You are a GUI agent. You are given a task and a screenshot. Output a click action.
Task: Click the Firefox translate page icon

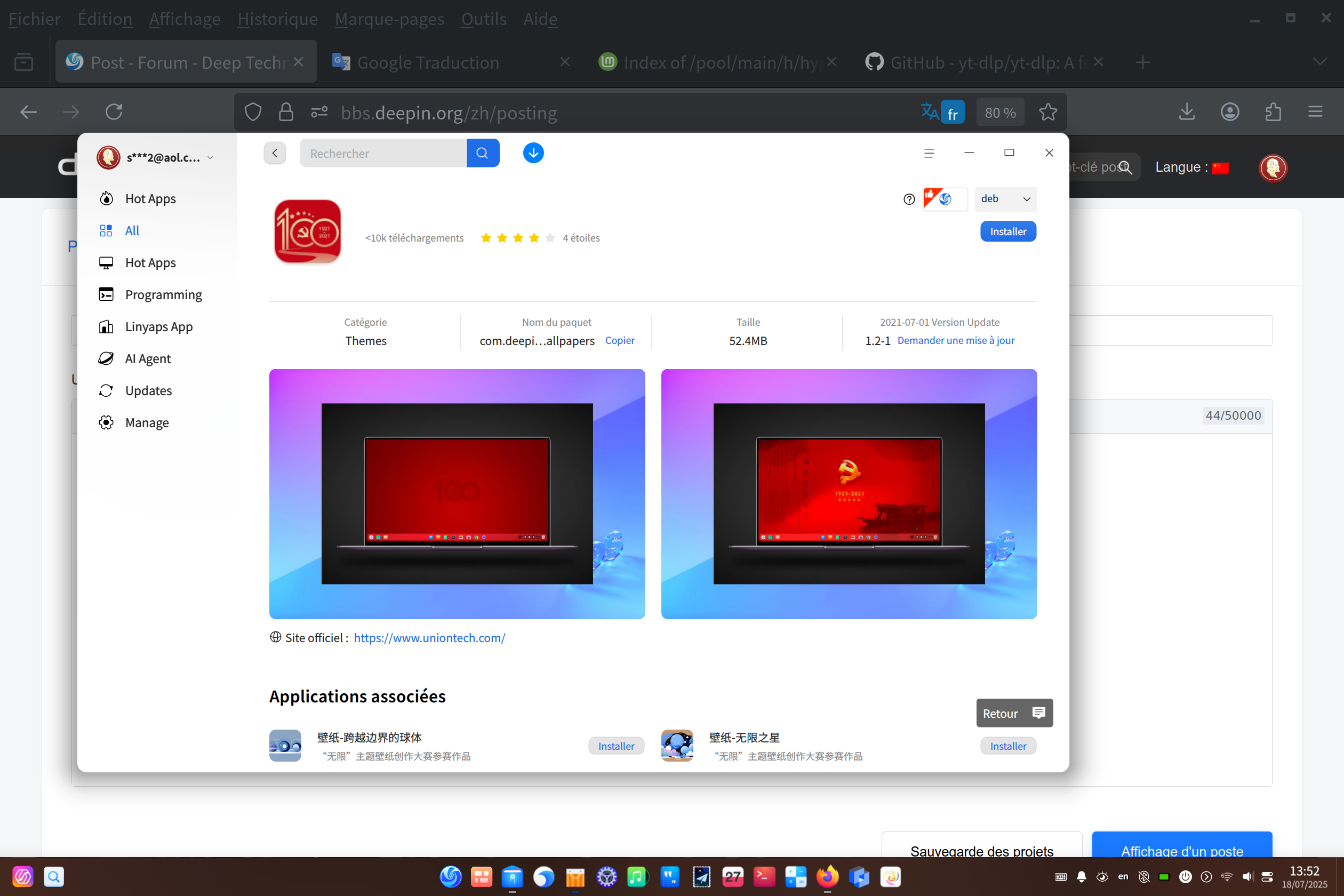point(930,111)
